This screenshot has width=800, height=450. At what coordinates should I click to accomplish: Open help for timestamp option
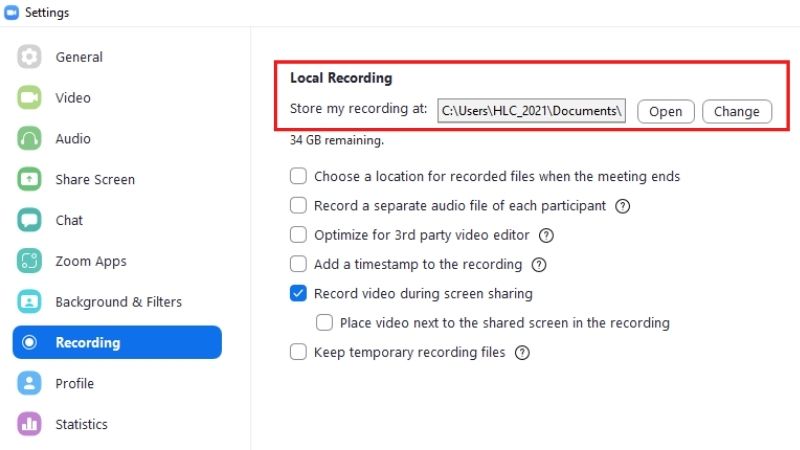point(539,265)
